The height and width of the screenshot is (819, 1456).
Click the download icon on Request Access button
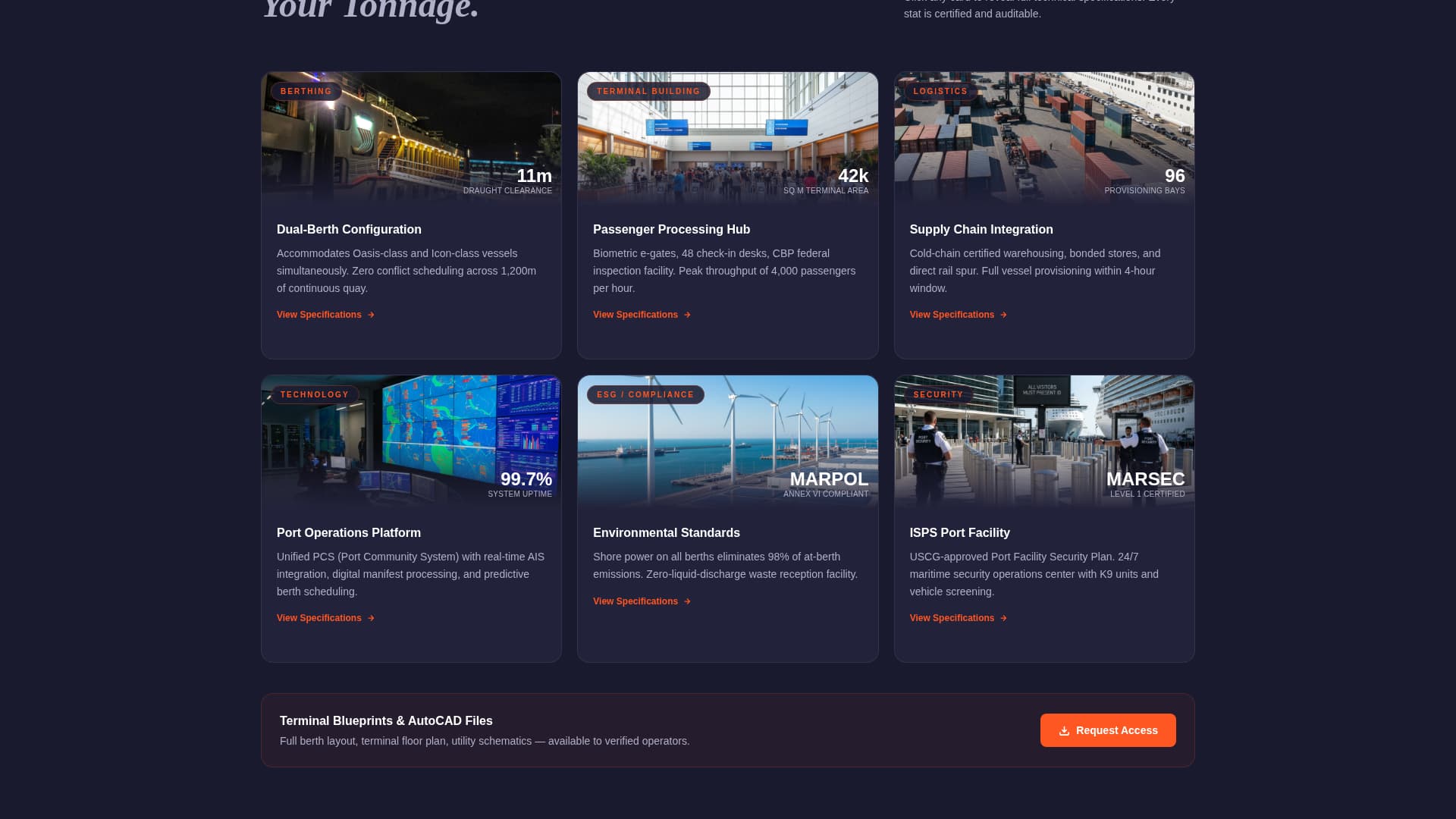(x=1065, y=730)
